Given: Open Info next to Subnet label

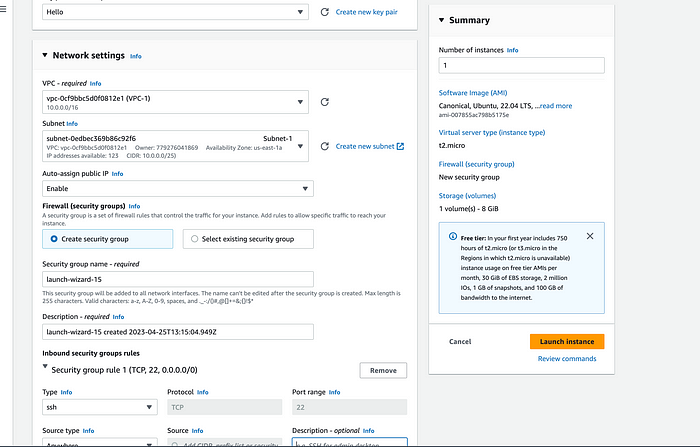Looking at the screenshot, I should pos(72,124).
